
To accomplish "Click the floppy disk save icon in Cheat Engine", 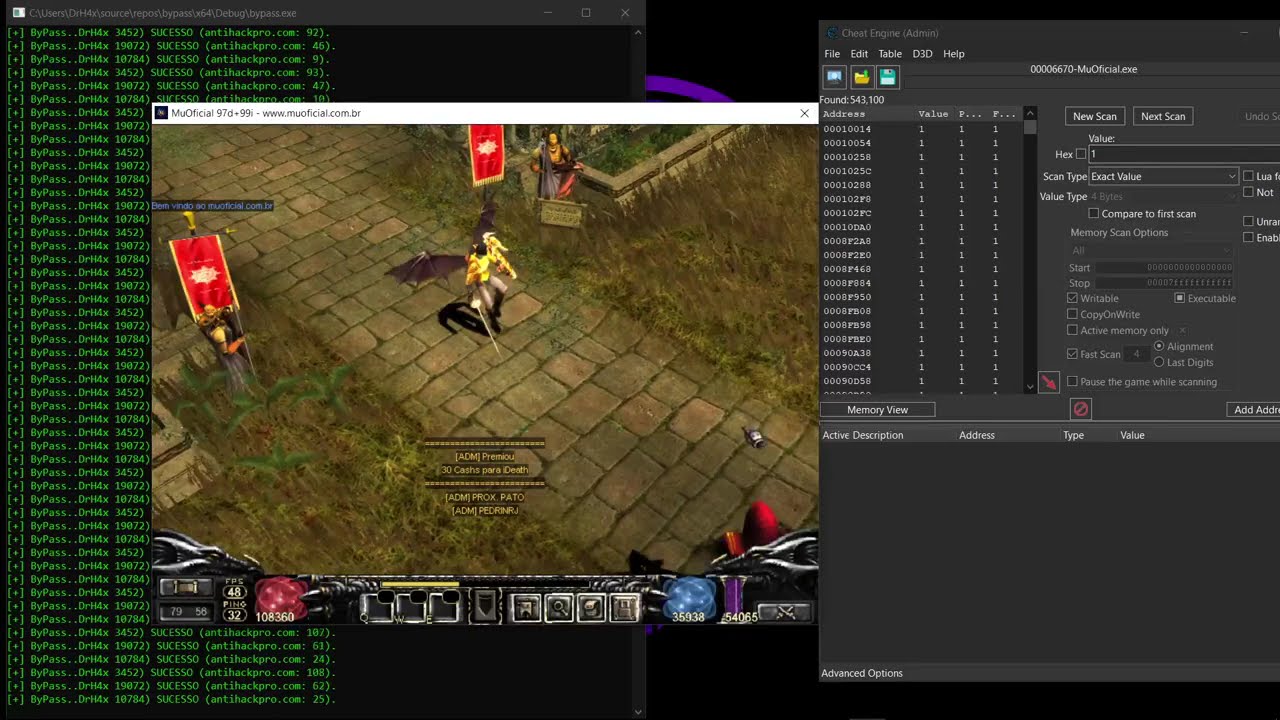I will tap(887, 77).
